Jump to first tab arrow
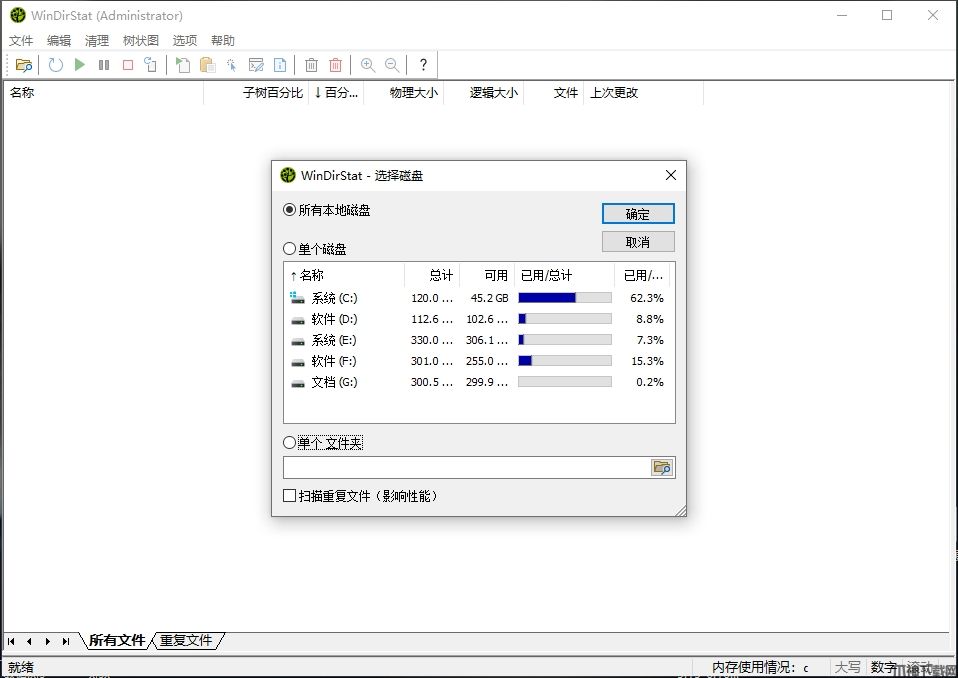 pyautogui.click(x=11, y=641)
